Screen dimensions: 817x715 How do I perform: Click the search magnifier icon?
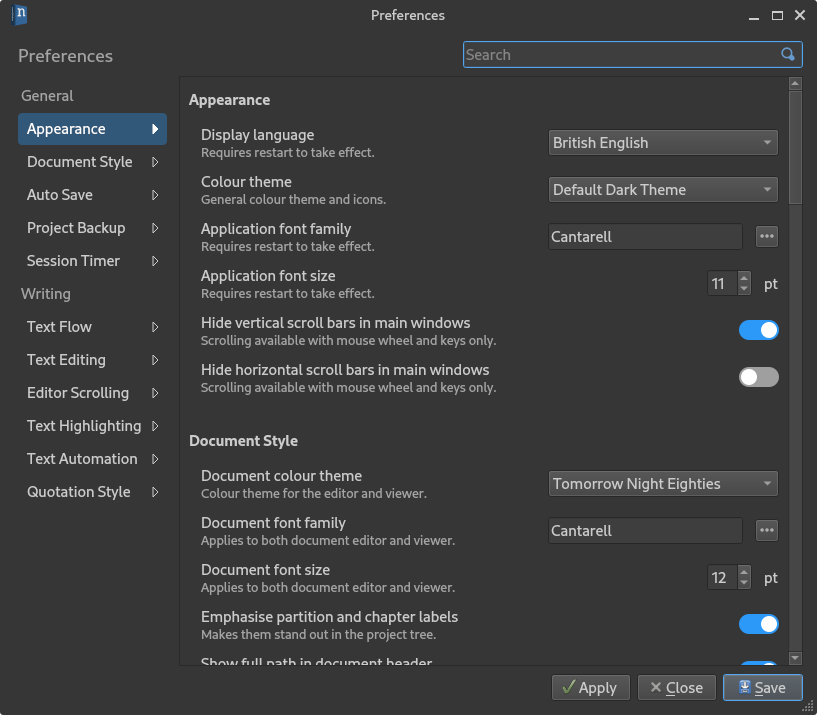click(787, 54)
